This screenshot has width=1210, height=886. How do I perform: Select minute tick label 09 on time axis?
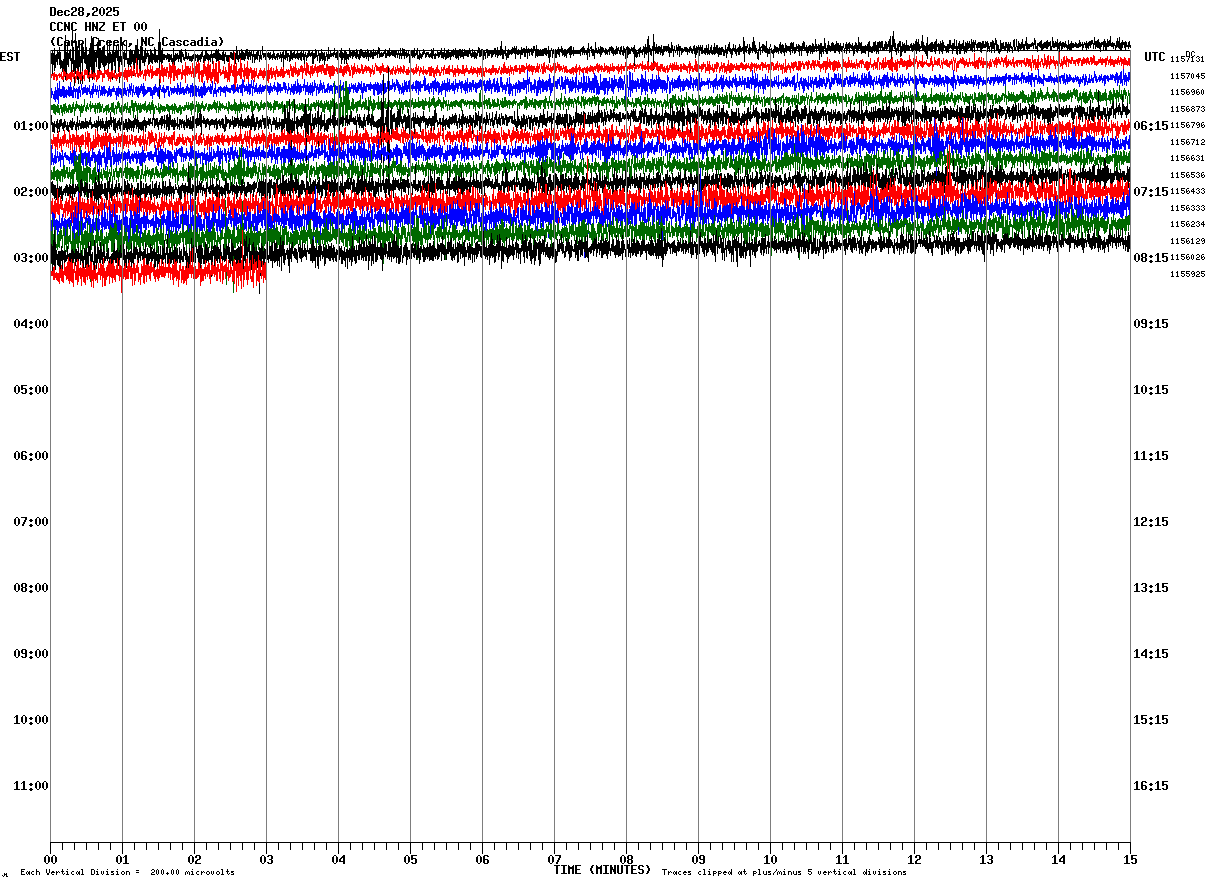(698, 860)
